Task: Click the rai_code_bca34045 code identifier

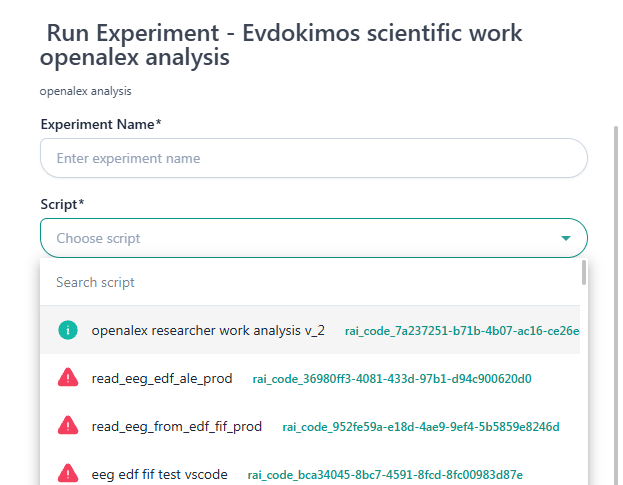Action: pyautogui.click(x=385, y=475)
